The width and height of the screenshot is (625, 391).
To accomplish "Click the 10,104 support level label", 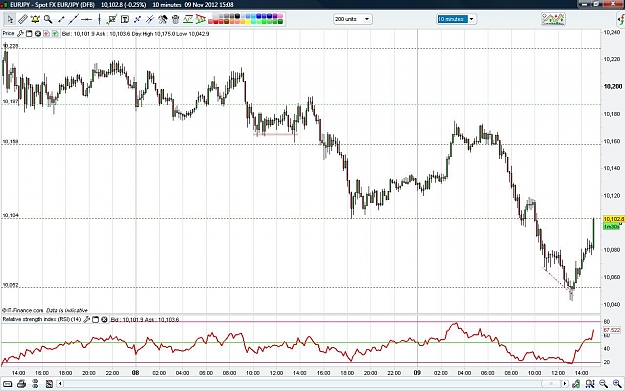I will click(10, 216).
